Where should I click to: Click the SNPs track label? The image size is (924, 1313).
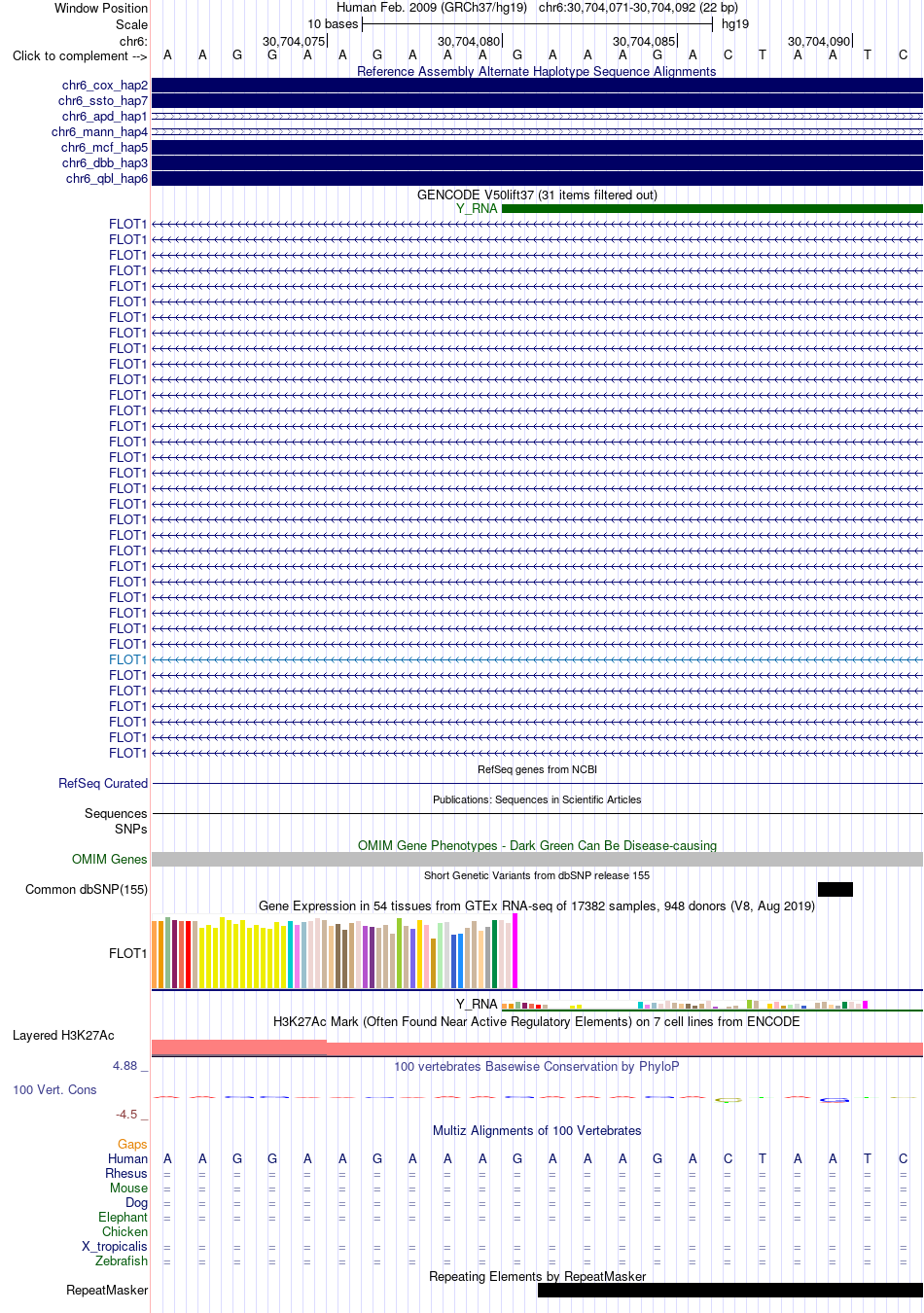130,829
